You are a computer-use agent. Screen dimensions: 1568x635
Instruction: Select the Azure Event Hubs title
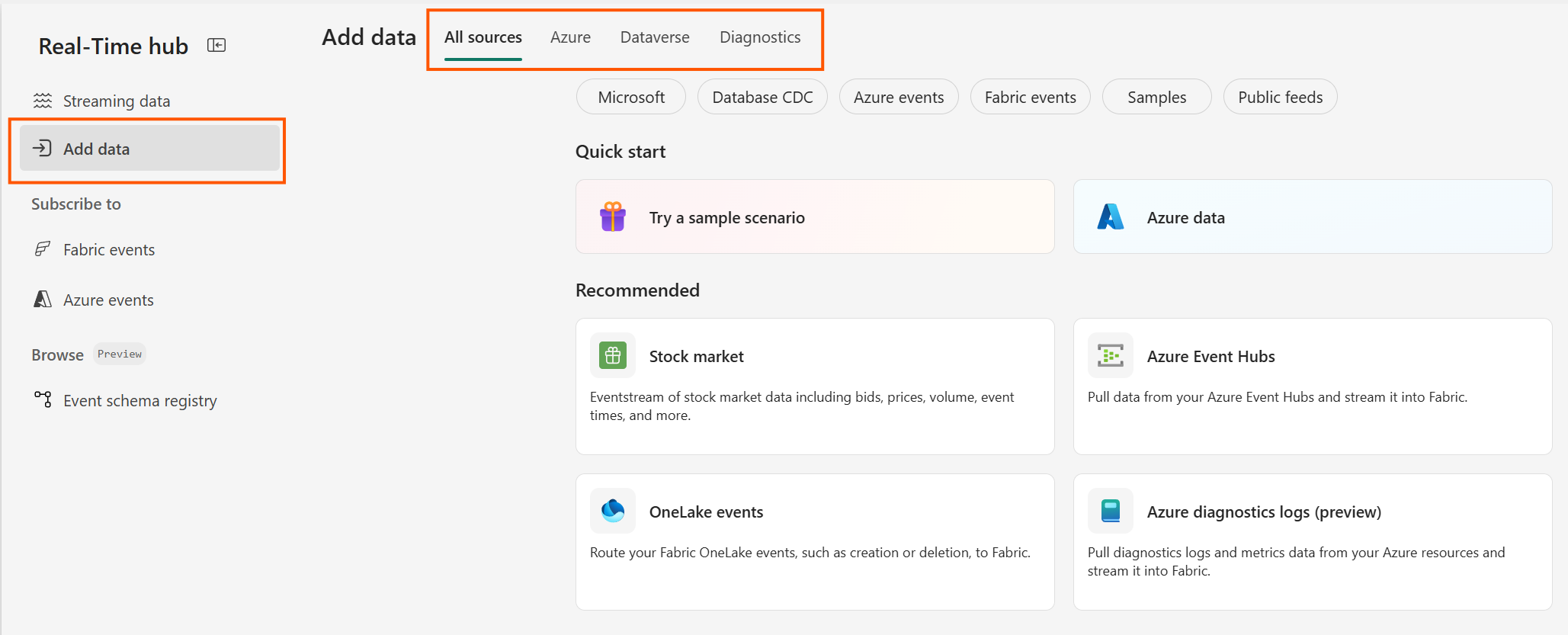pos(1210,356)
